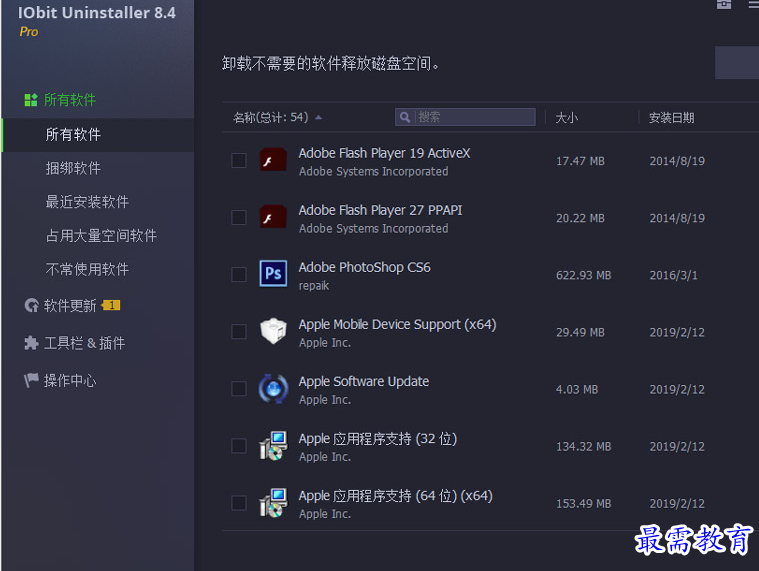Click the 134.32 MB size value
759x571 pixels.
(x=583, y=447)
